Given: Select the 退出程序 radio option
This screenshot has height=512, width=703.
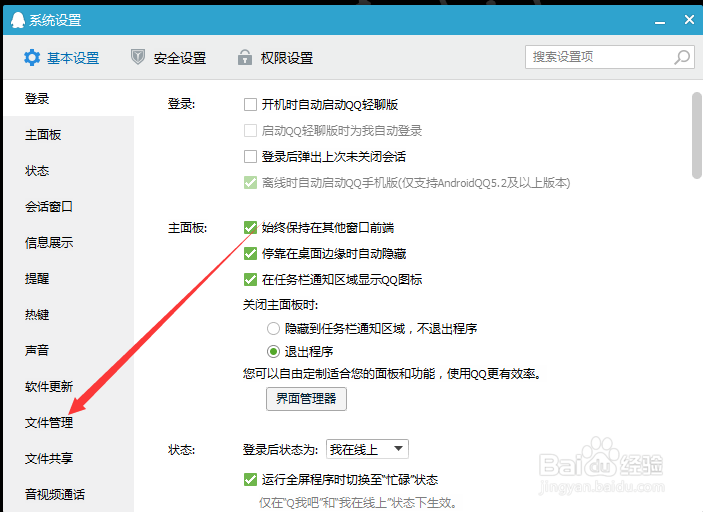Looking at the screenshot, I should [273, 351].
